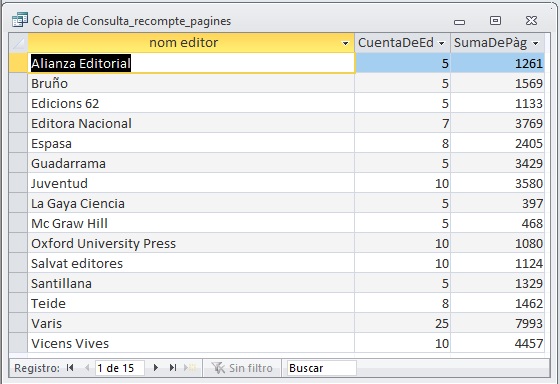Go to first record navigation button
The image size is (560, 384).
pos(70,368)
